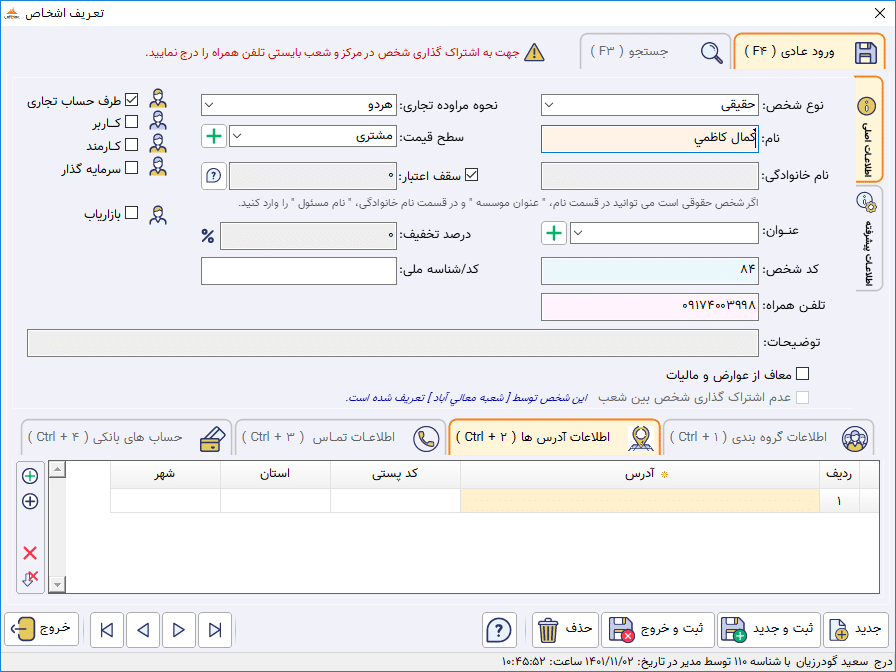
Task: Click the second add-row plus icon beside the address grid
Action: [30, 501]
